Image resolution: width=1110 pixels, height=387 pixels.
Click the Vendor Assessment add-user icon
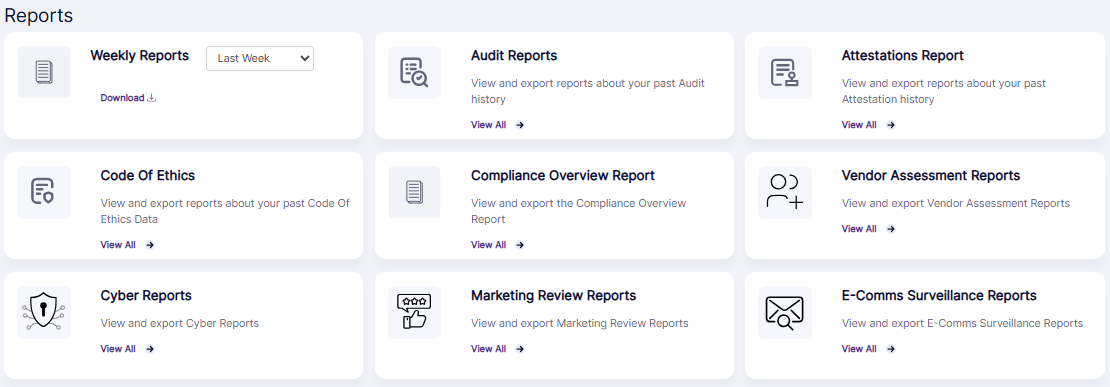click(784, 192)
